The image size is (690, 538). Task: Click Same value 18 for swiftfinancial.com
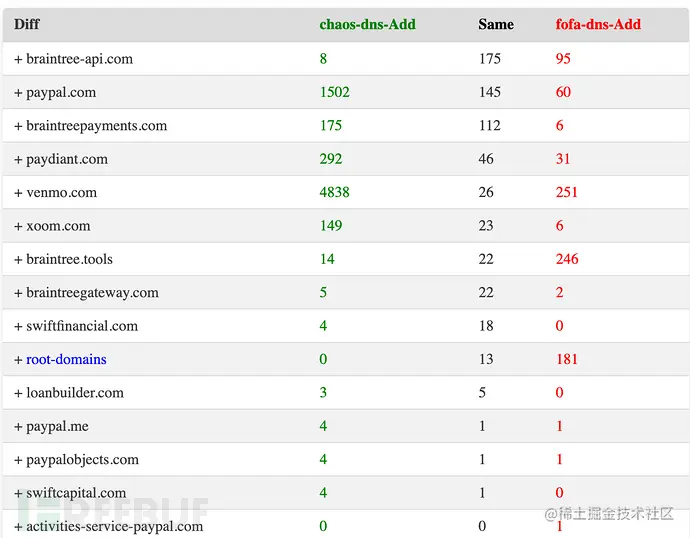click(486, 326)
